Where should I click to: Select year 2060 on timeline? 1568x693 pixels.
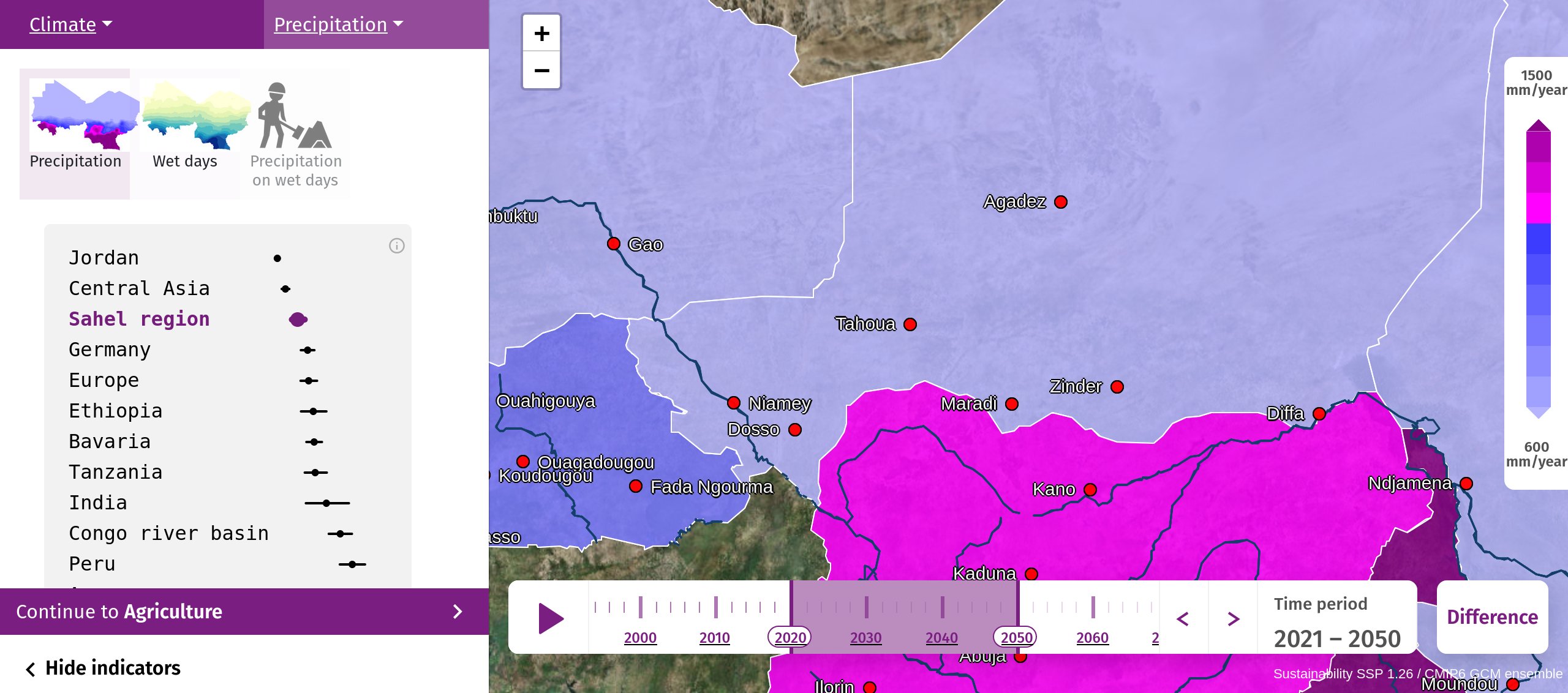(1092, 637)
